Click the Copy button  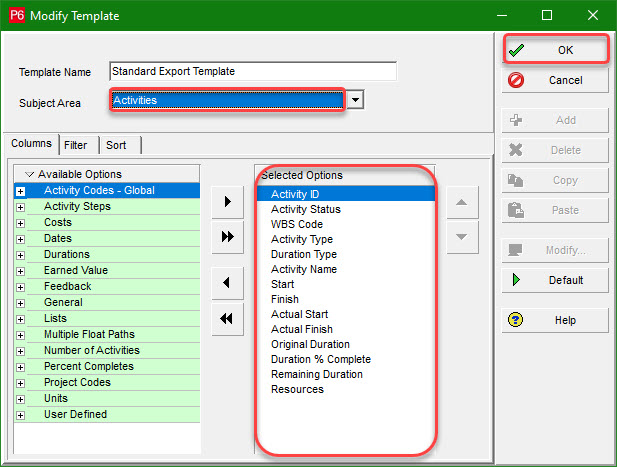point(555,180)
